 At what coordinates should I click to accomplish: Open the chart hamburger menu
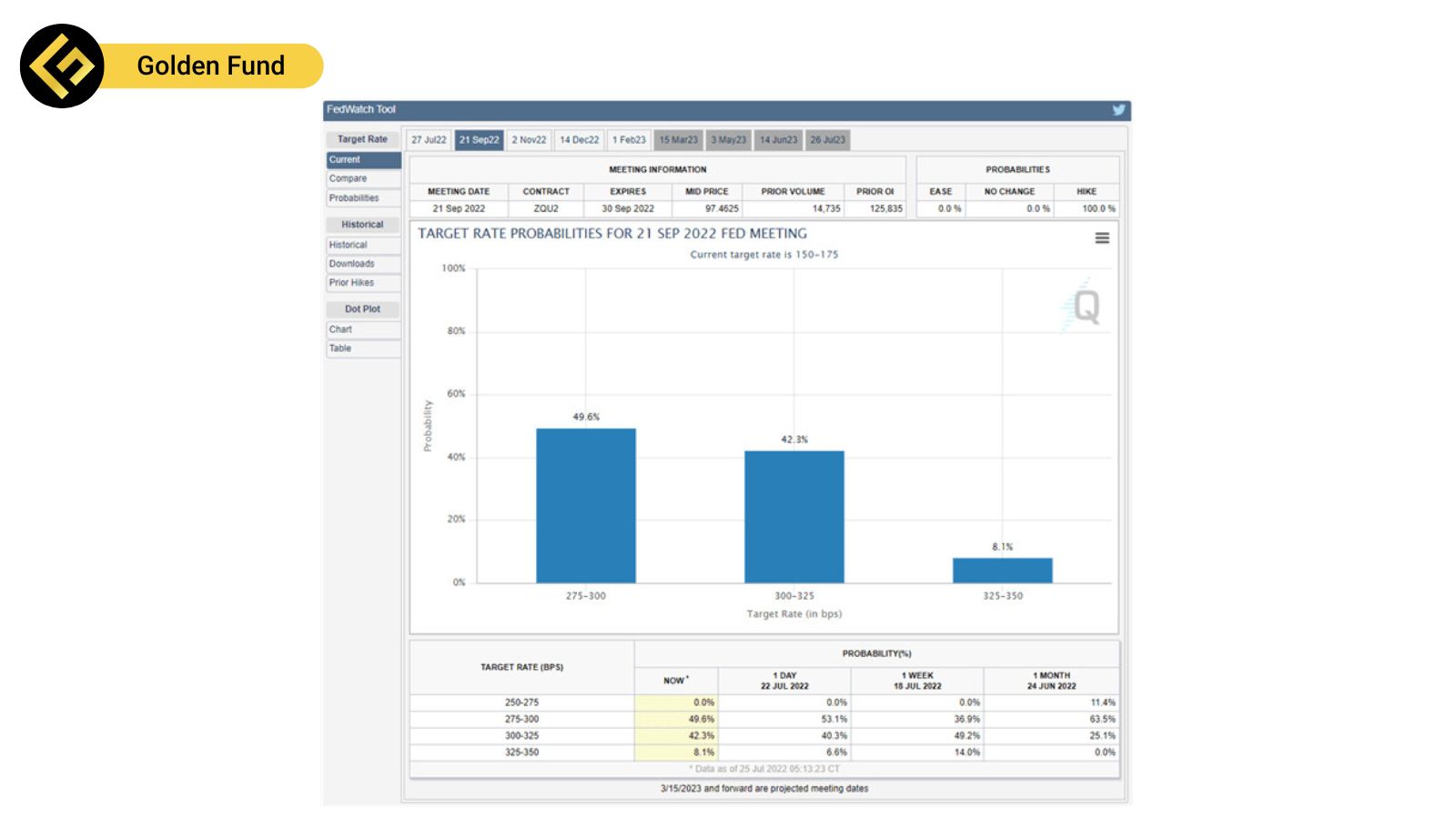(x=1102, y=238)
